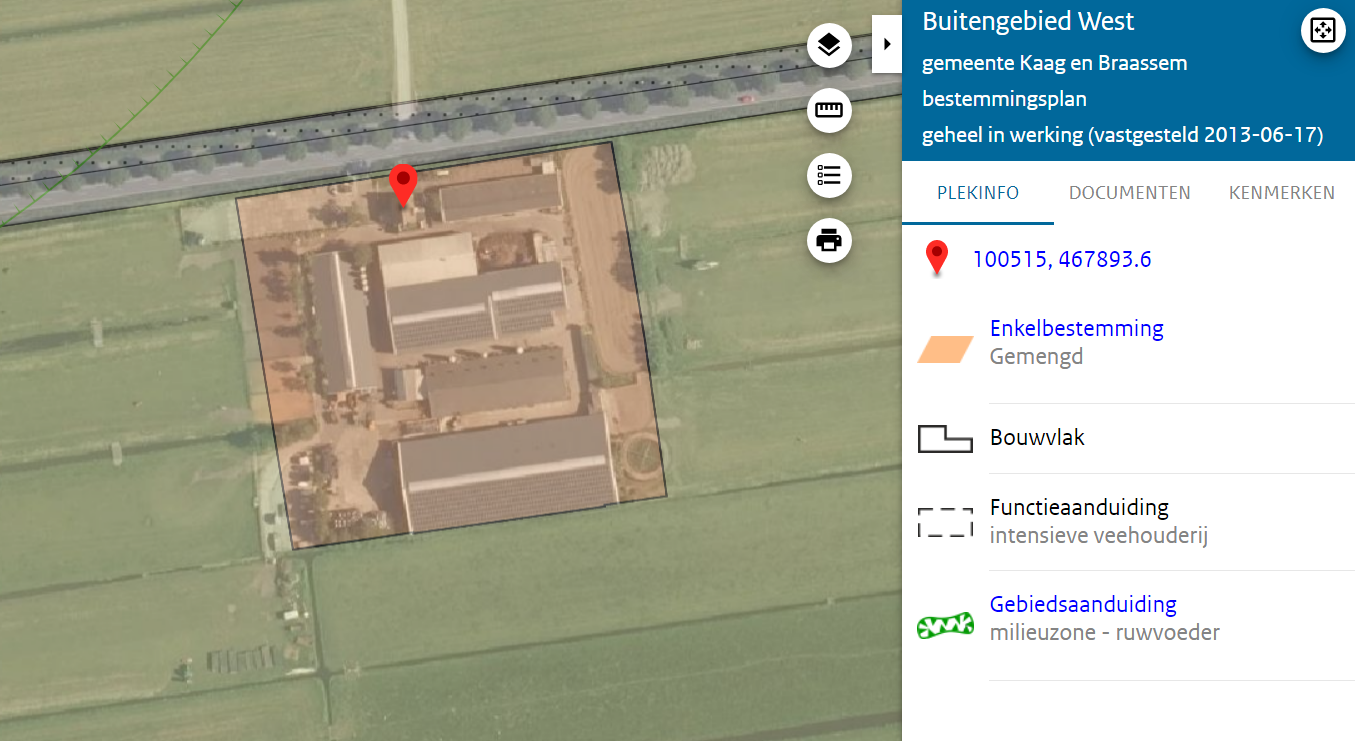The width and height of the screenshot is (1355, 741).
Task: Click the Functieaanduiding dashed-border symbol
Action: coord(945,521)
